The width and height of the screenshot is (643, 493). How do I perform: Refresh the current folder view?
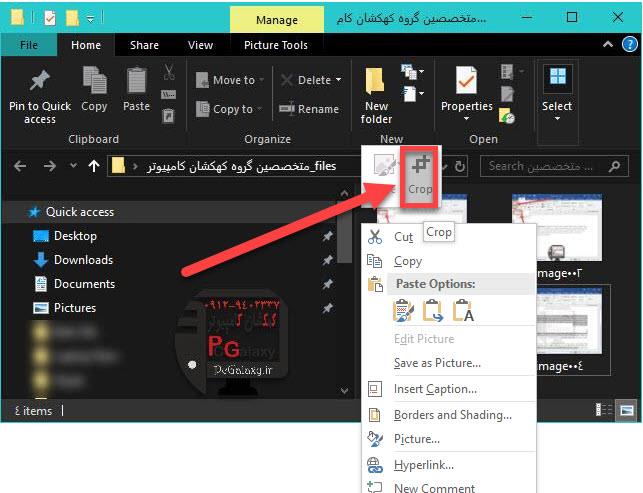click(x=460, y=166)
